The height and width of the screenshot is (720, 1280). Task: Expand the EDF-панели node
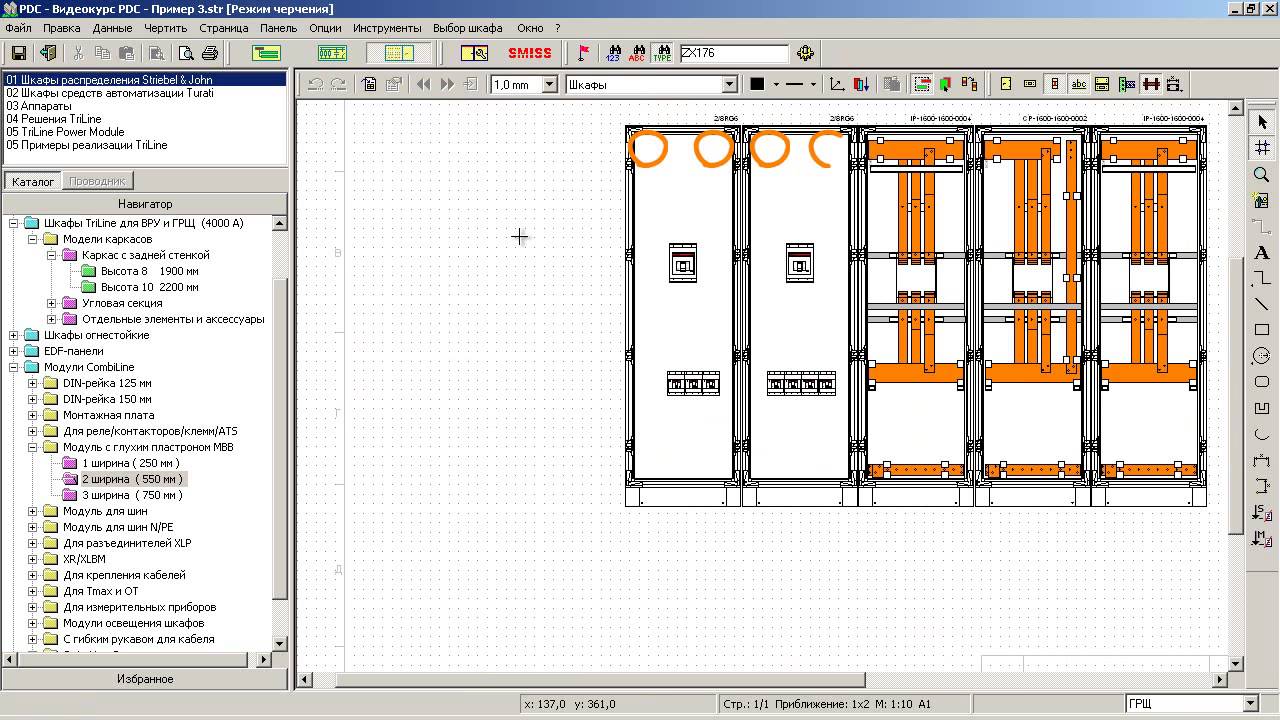point(14,351)
